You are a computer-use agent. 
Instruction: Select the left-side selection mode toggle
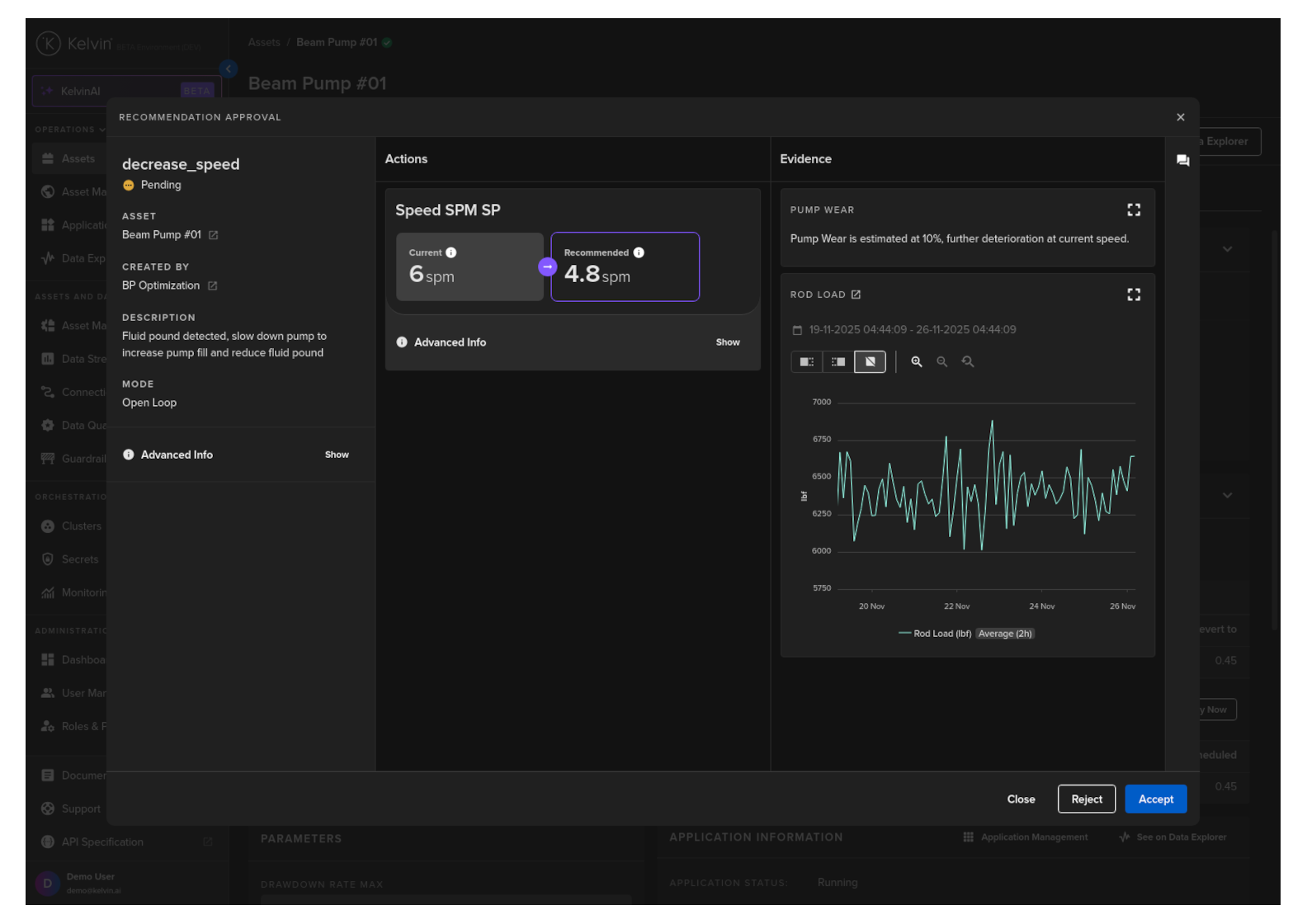point(806,362)
